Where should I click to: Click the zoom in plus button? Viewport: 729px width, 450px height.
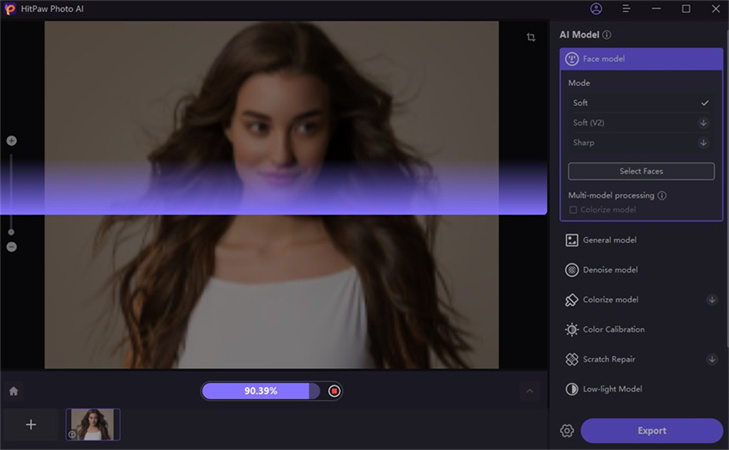coord(12,140)
